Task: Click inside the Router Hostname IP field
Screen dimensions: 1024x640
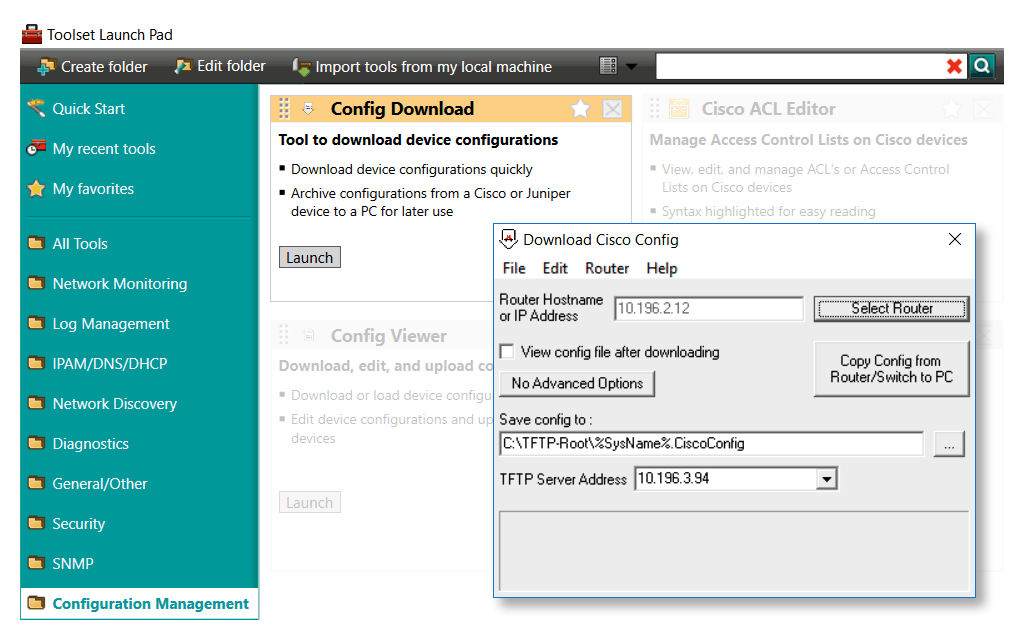Action: (x=708, y=308)
